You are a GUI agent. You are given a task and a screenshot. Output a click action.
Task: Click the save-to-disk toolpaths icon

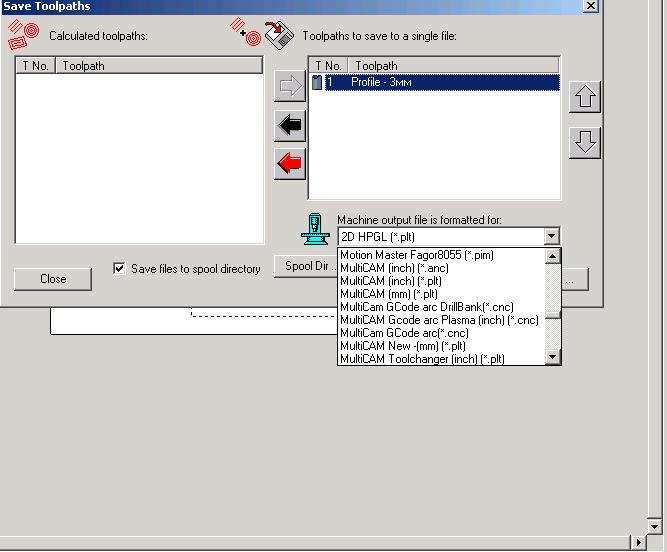[279, 35]
